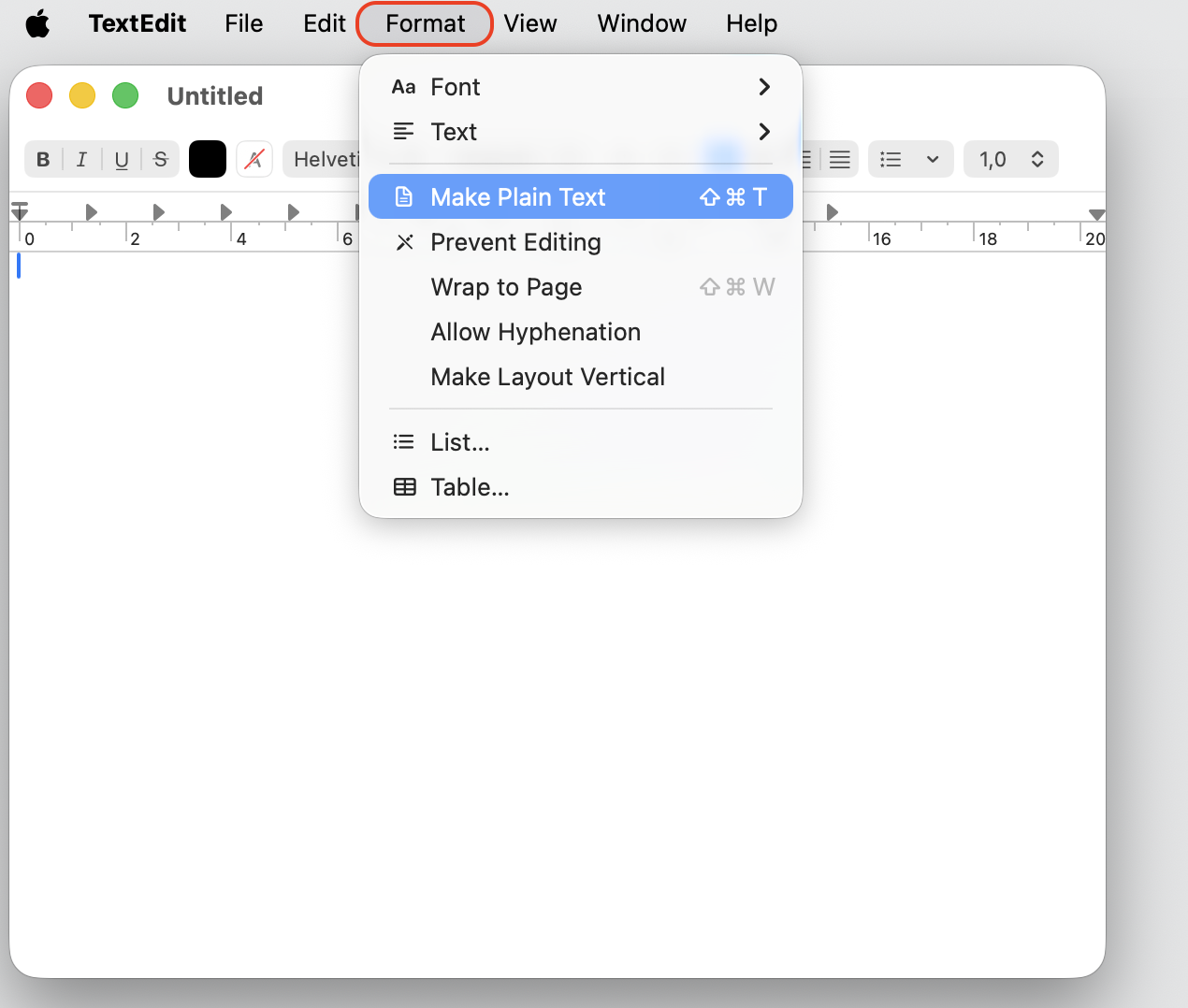Viewport: 1188px width, 1008px height.
Task: Click the Prevent Editing pencil icon
Action: (x=404, y=242)
